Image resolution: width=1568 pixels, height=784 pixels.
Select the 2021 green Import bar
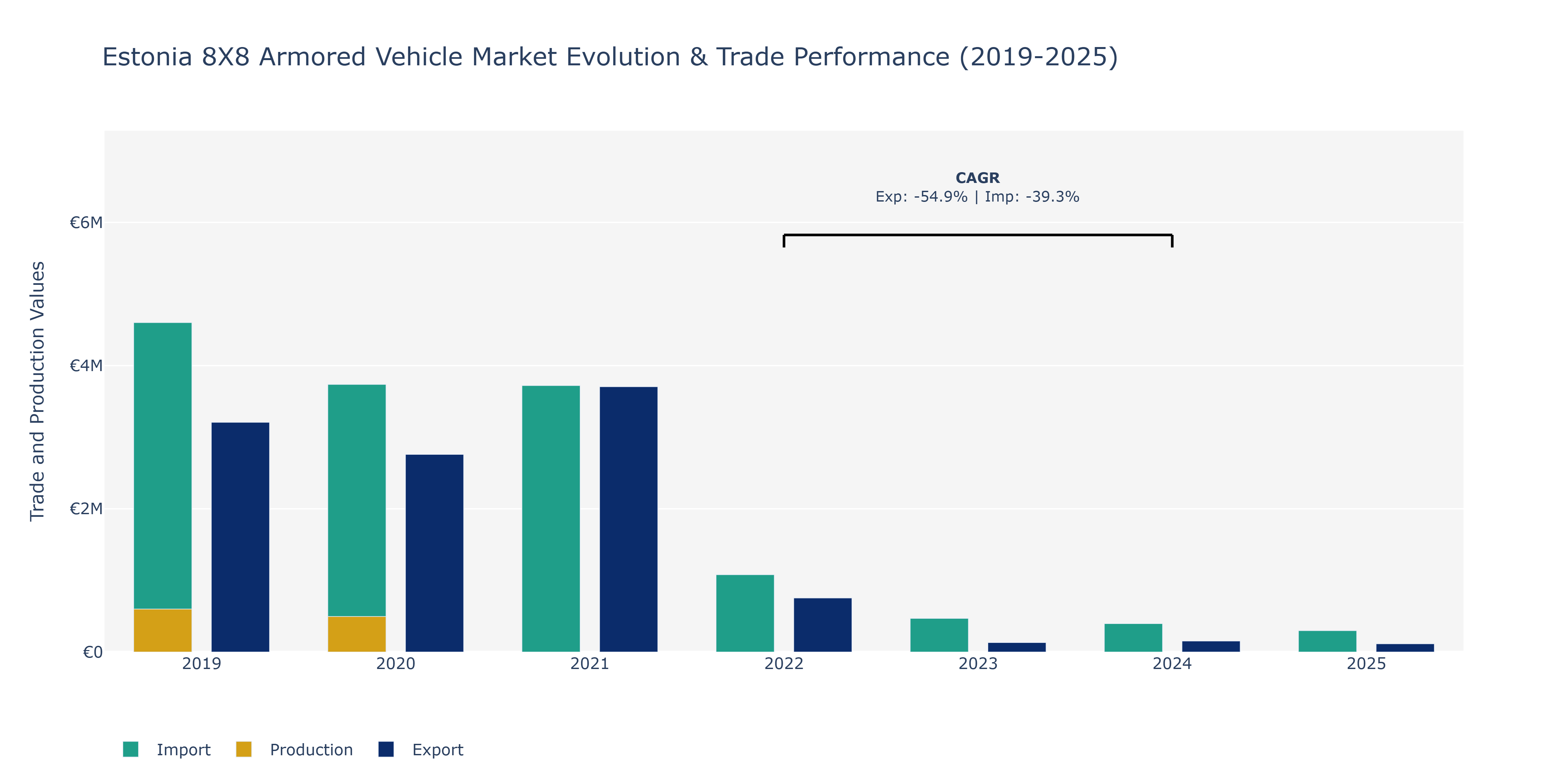[x=551, y=519]
